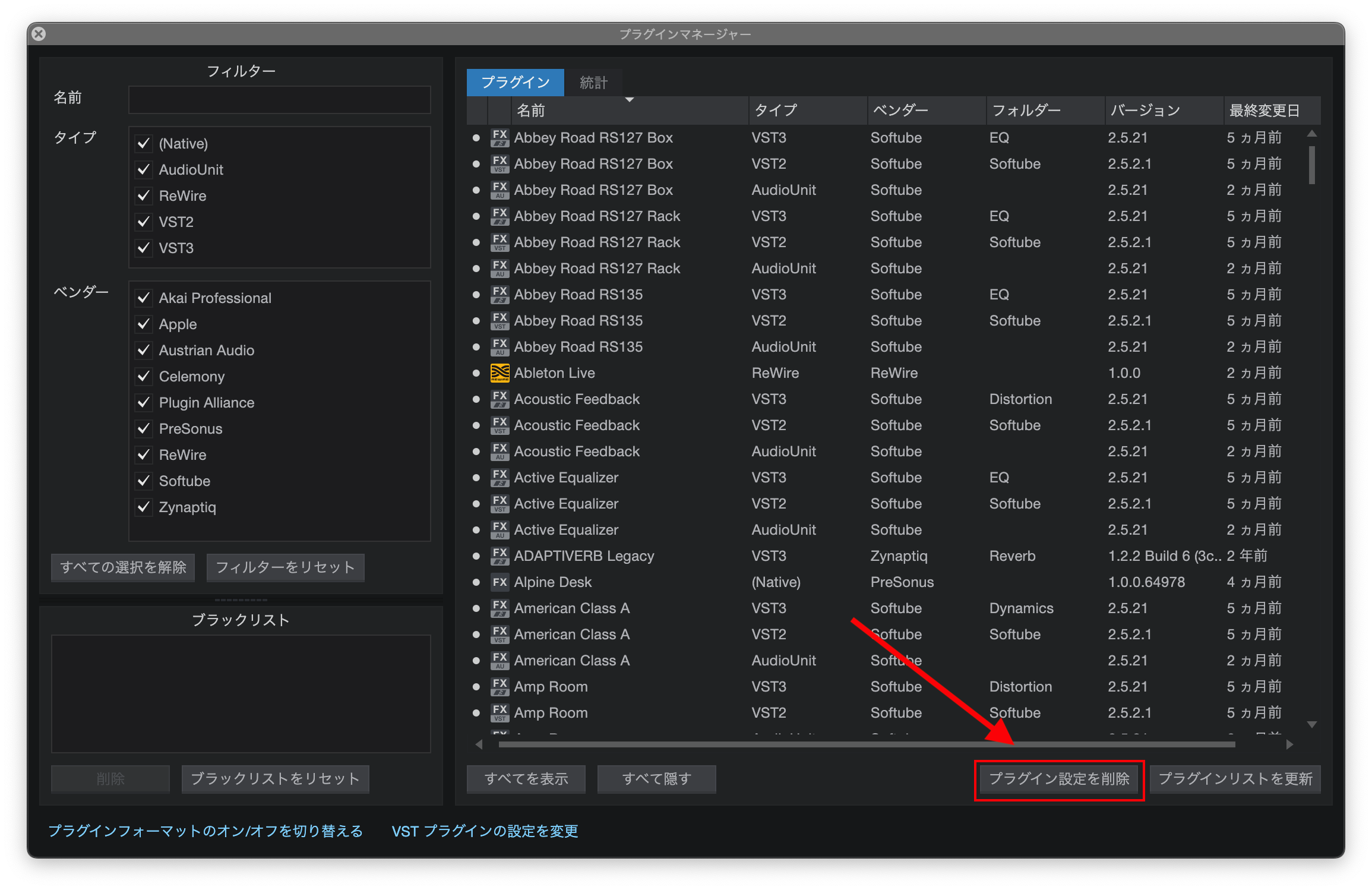Open VST プラグインの設定を変更 link
The height and width of the screenshot is (890, 1372).
(485, 831)
